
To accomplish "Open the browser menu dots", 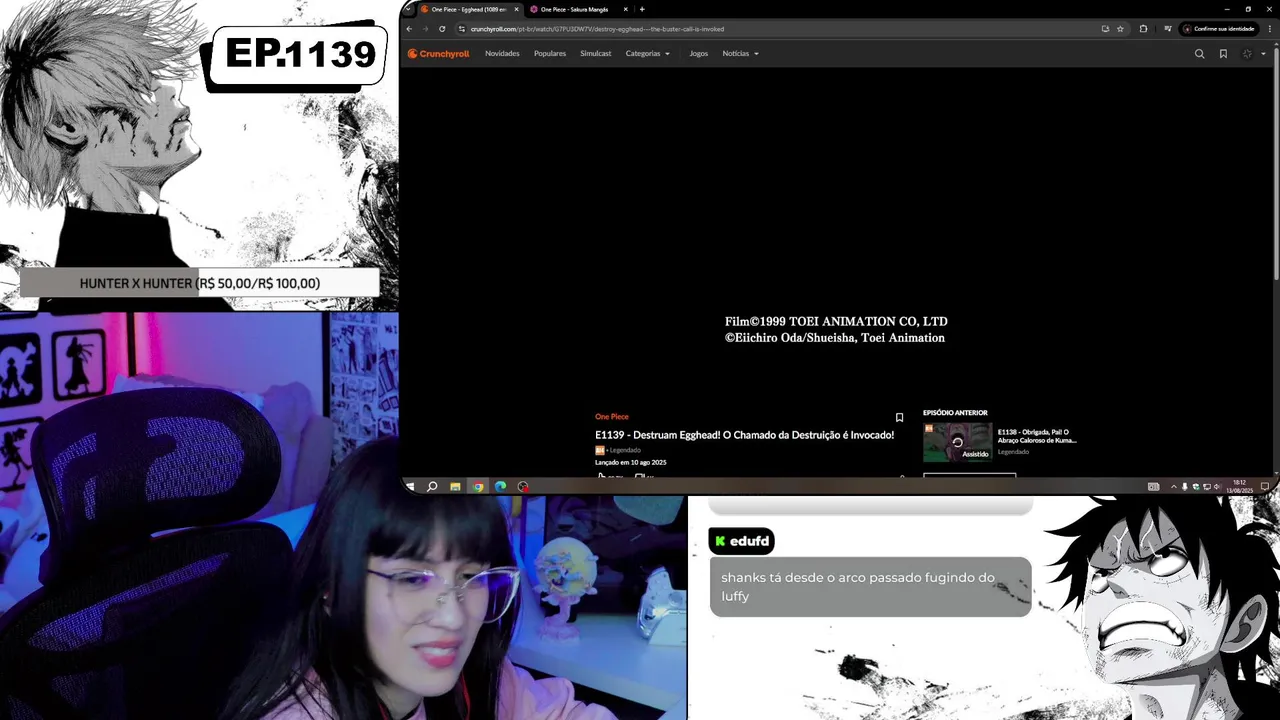I will pyautogui.click(x=1268, y=29).
